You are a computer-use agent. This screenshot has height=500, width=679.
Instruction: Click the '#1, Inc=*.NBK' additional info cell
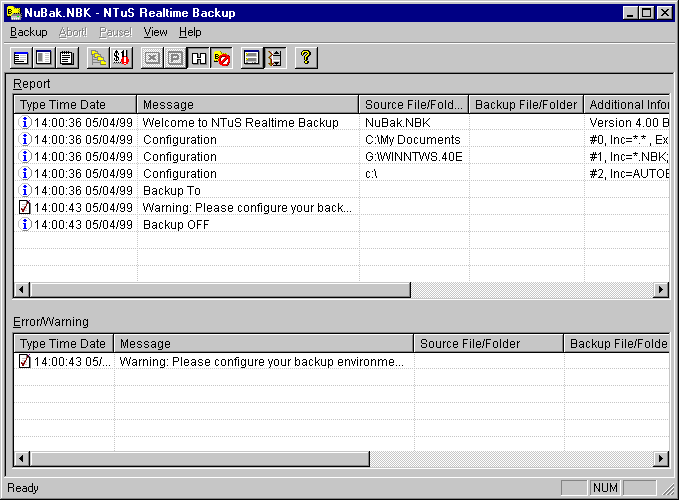[x=629, y=157]
